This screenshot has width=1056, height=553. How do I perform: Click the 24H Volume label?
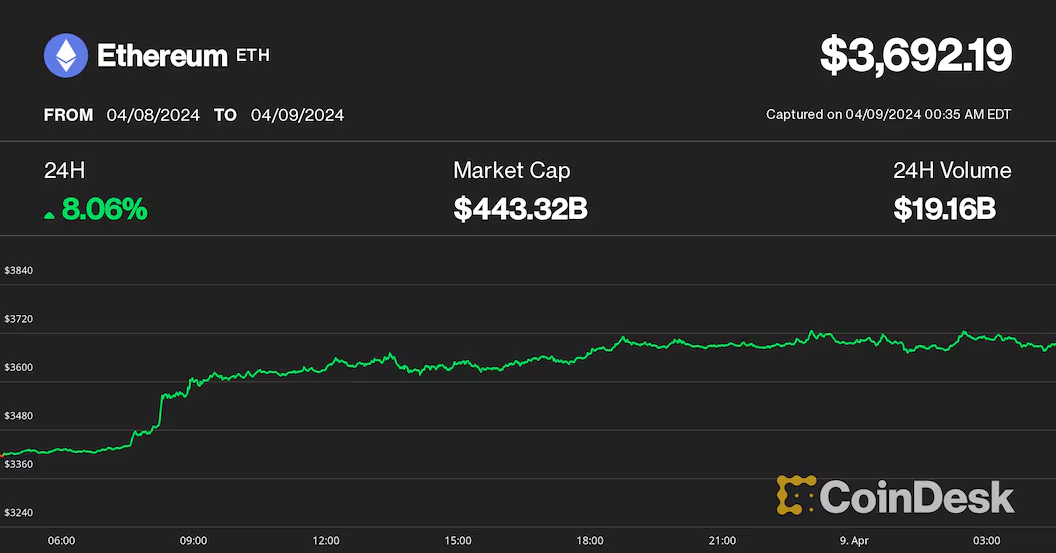(x=952, y=171)
